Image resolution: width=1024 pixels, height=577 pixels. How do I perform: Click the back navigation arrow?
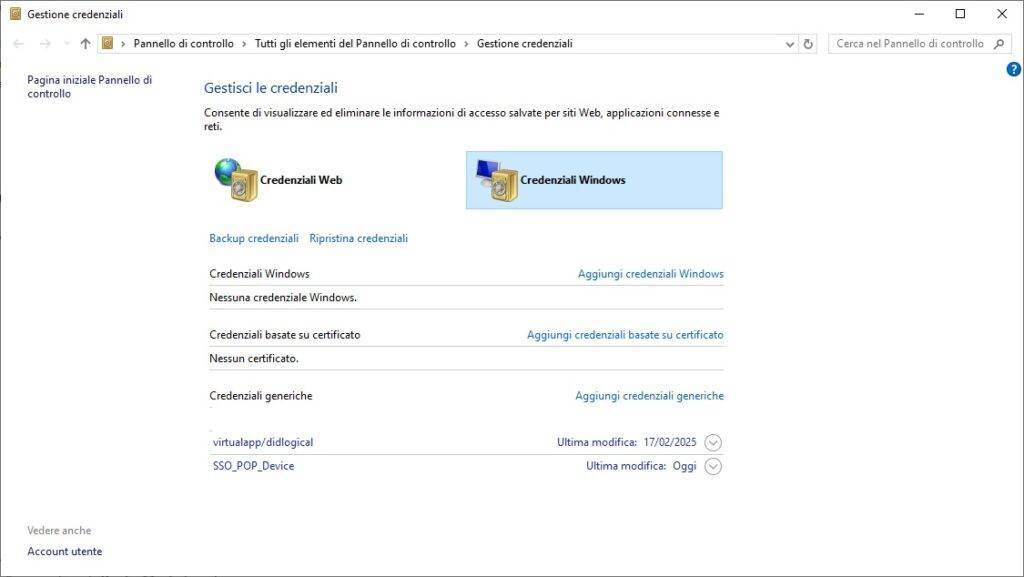(17, 44)
